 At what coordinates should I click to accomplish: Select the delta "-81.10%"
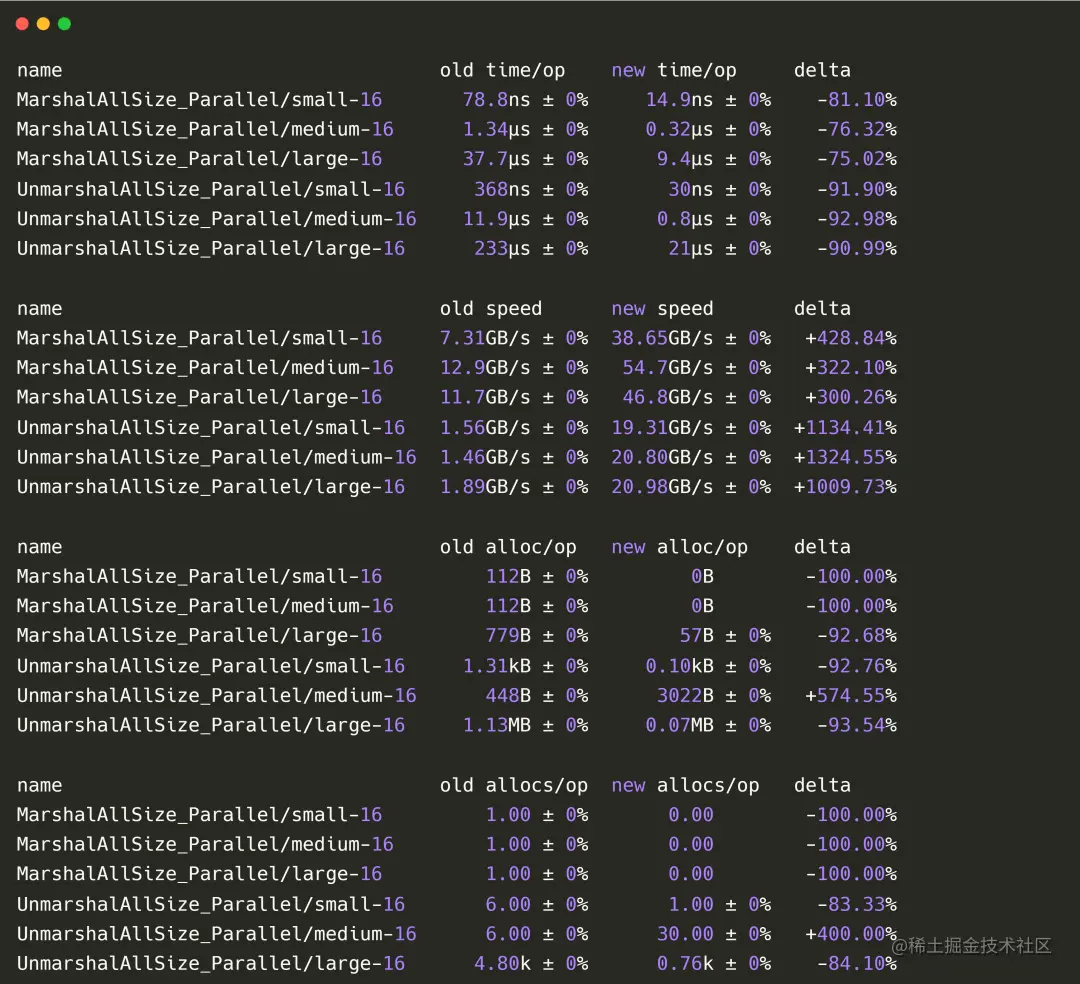(x=857, y=100)
